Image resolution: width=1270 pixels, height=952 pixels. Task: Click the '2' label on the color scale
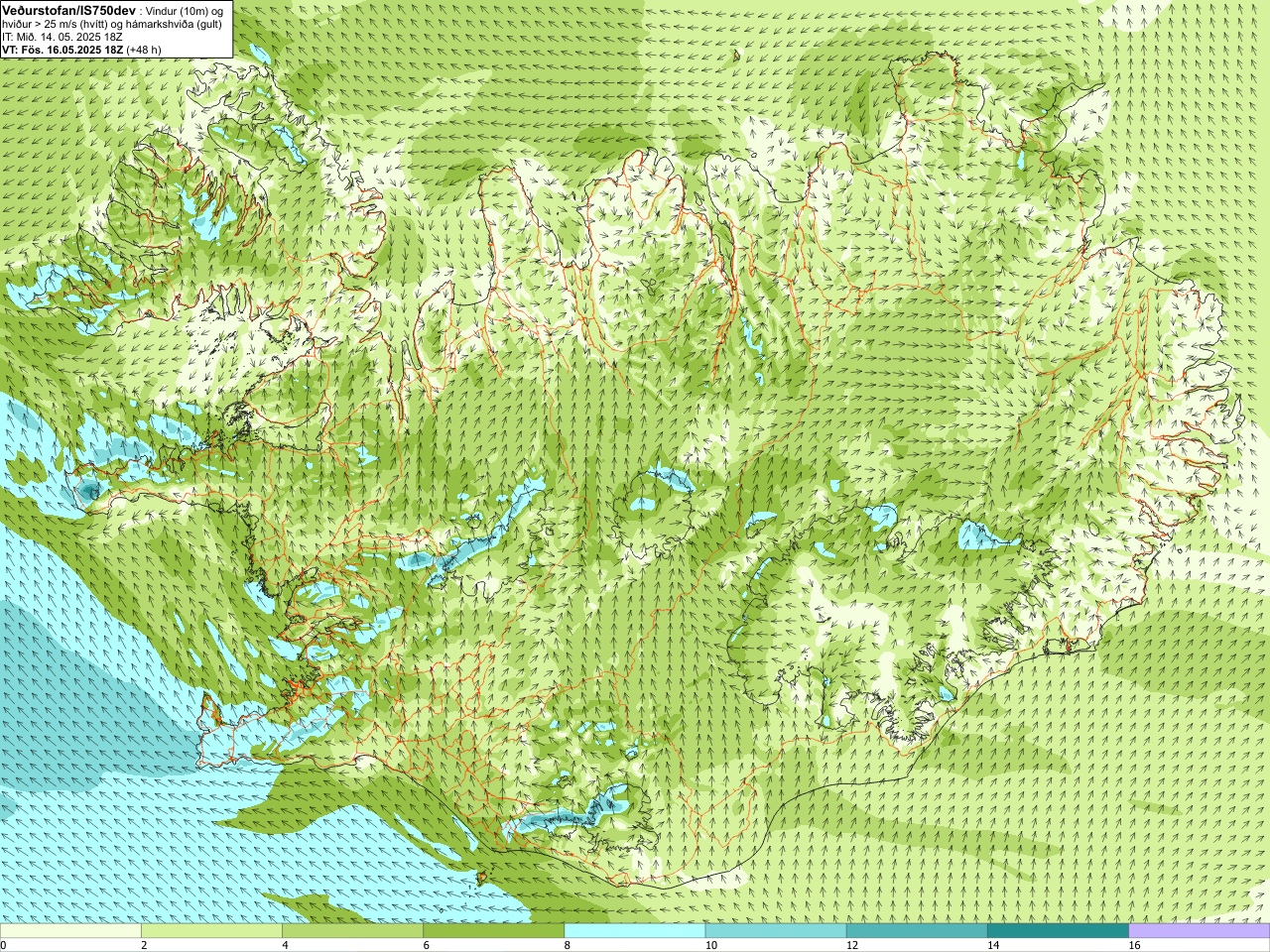[x=144, y=945]
